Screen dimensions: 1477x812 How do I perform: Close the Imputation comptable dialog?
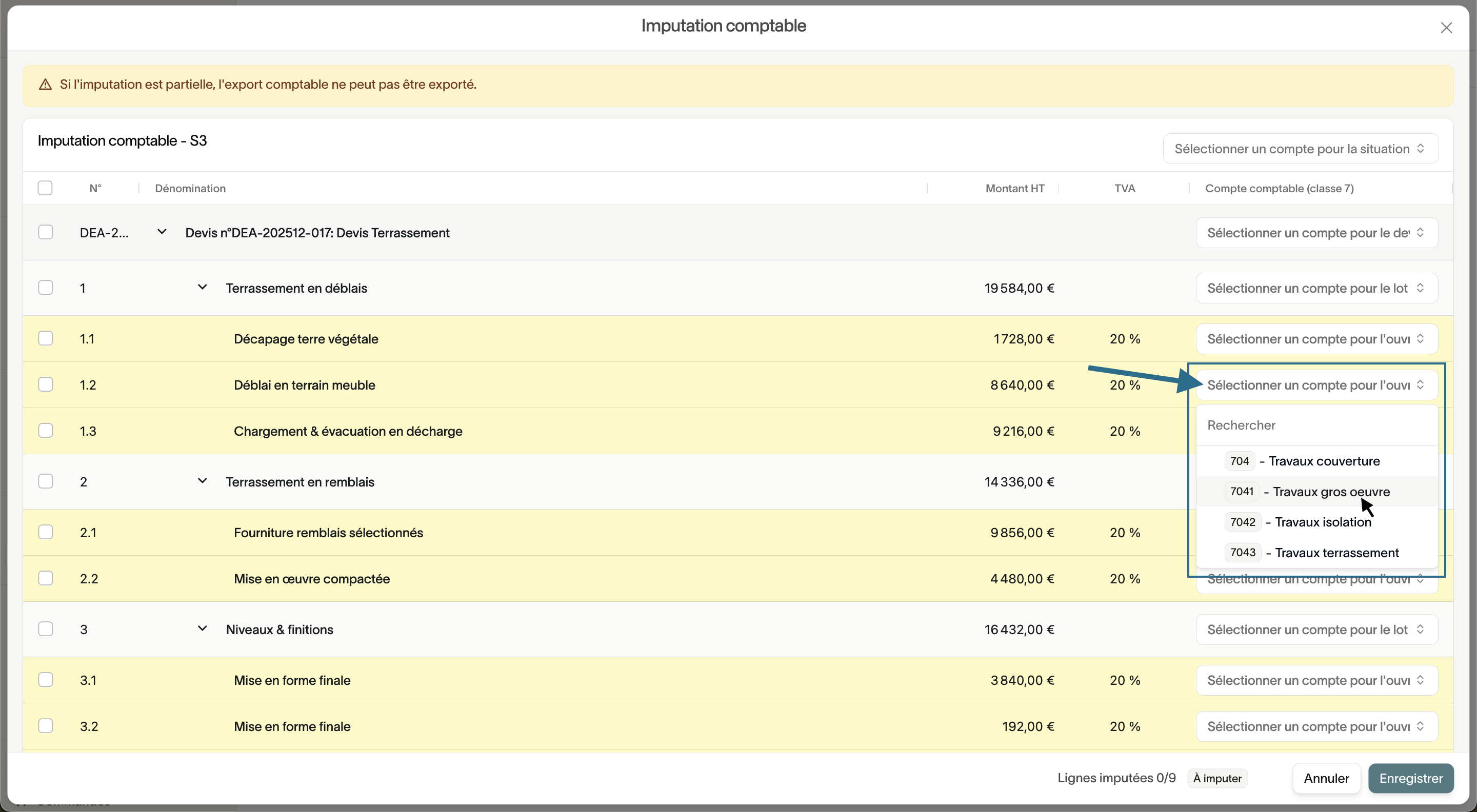(1446, 28)
